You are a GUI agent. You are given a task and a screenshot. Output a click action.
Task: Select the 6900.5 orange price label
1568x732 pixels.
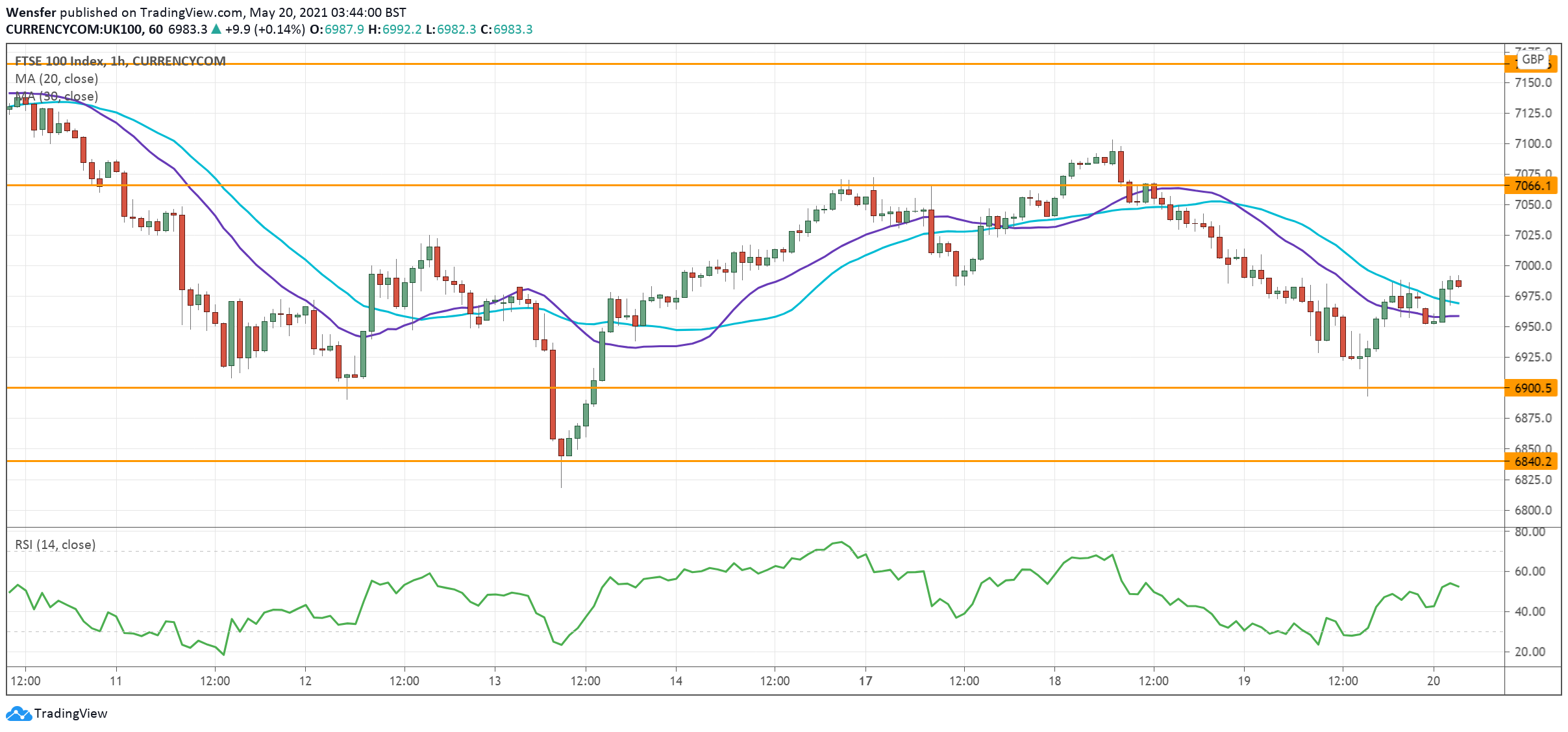tap(1532, 388)
